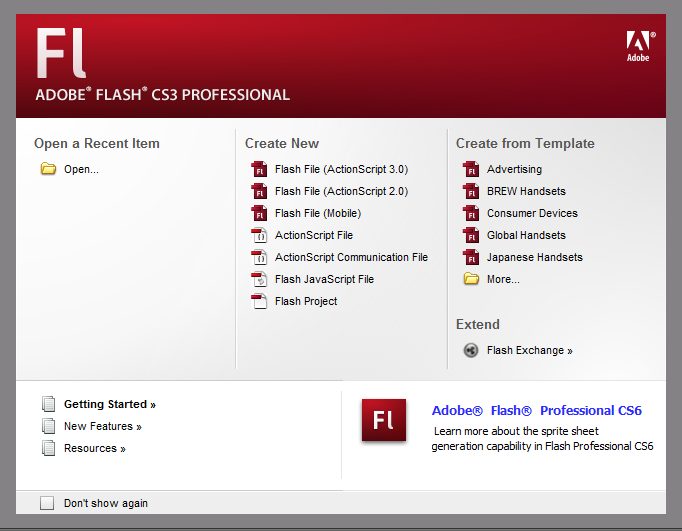
Task: Click the large Fl logo in header
Action: (x=61, y=53)
